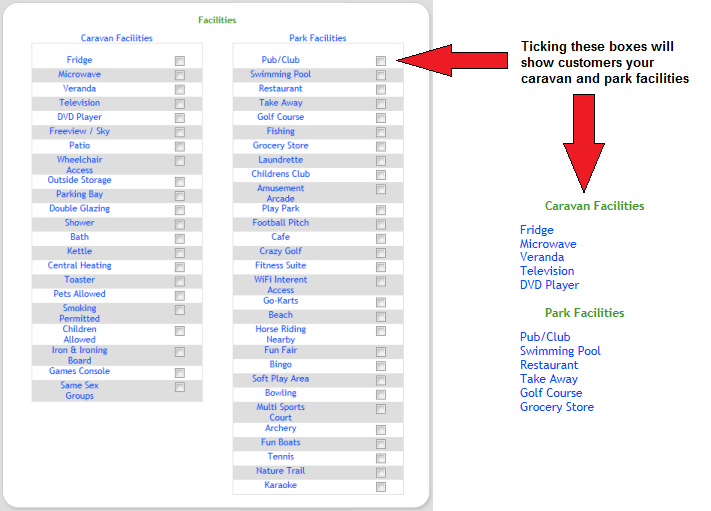
Task: Tick the Fridge checkbox
Action: pyautogui.click(x=180, y=61)
